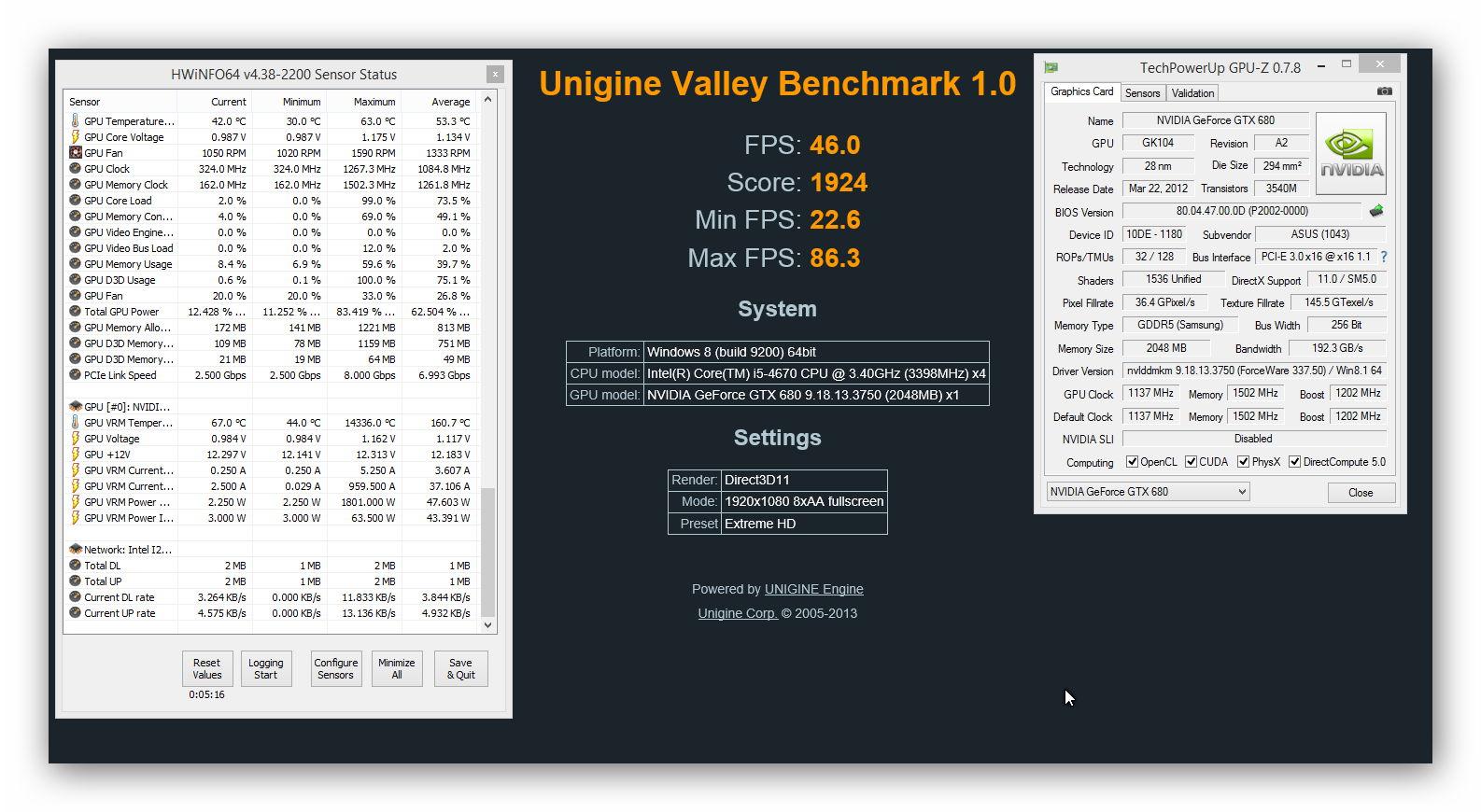
Task: Click icon beside PCIe Link Speed
Action: 75,375
